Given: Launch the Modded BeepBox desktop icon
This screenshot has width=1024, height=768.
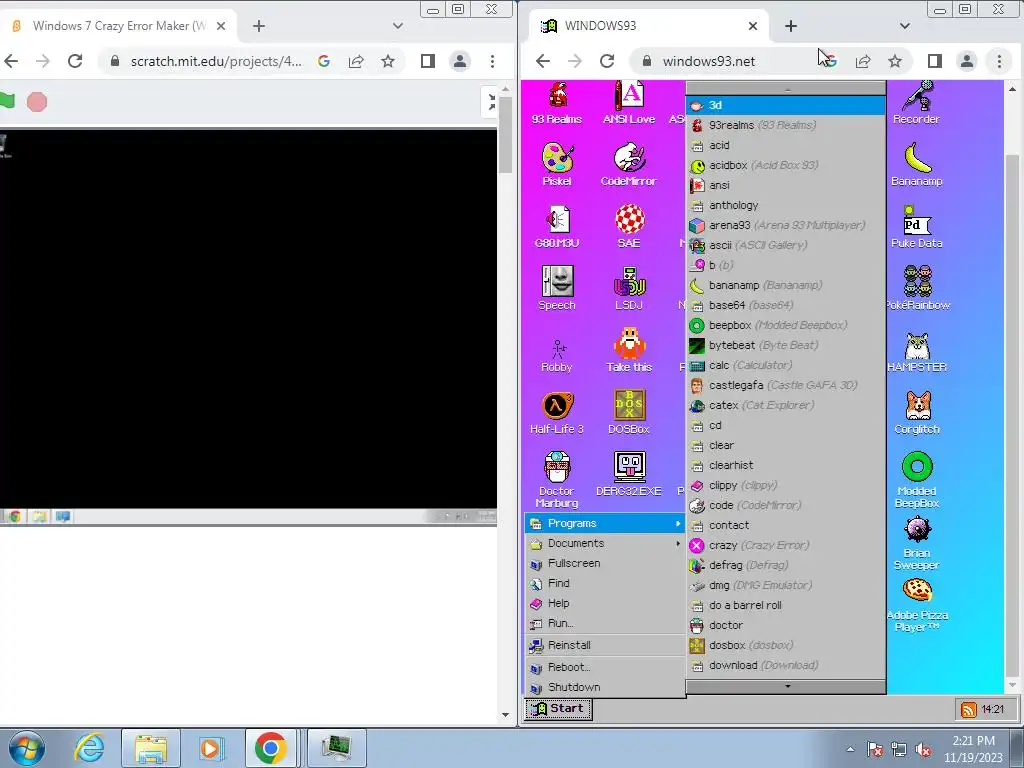Looking at the screenshot, I should [x=917, y=479].
